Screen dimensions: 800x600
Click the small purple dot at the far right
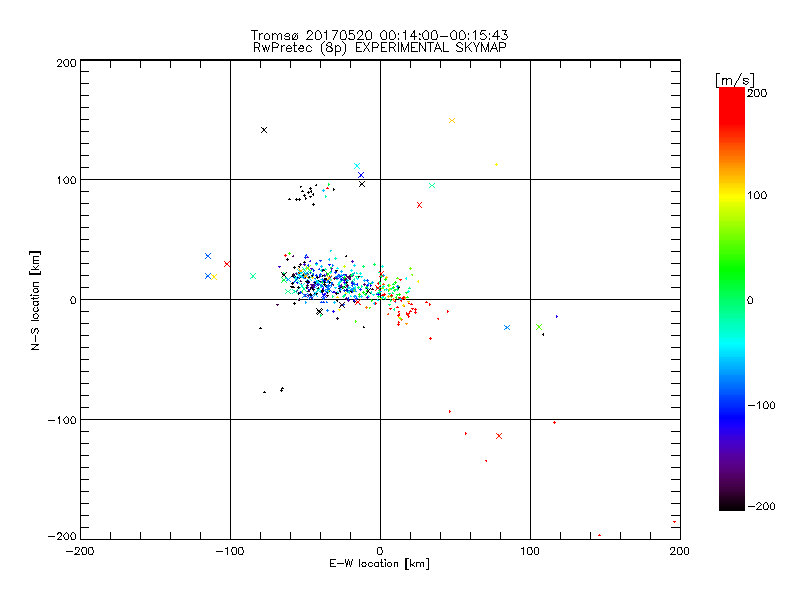(x=557, y=317)
